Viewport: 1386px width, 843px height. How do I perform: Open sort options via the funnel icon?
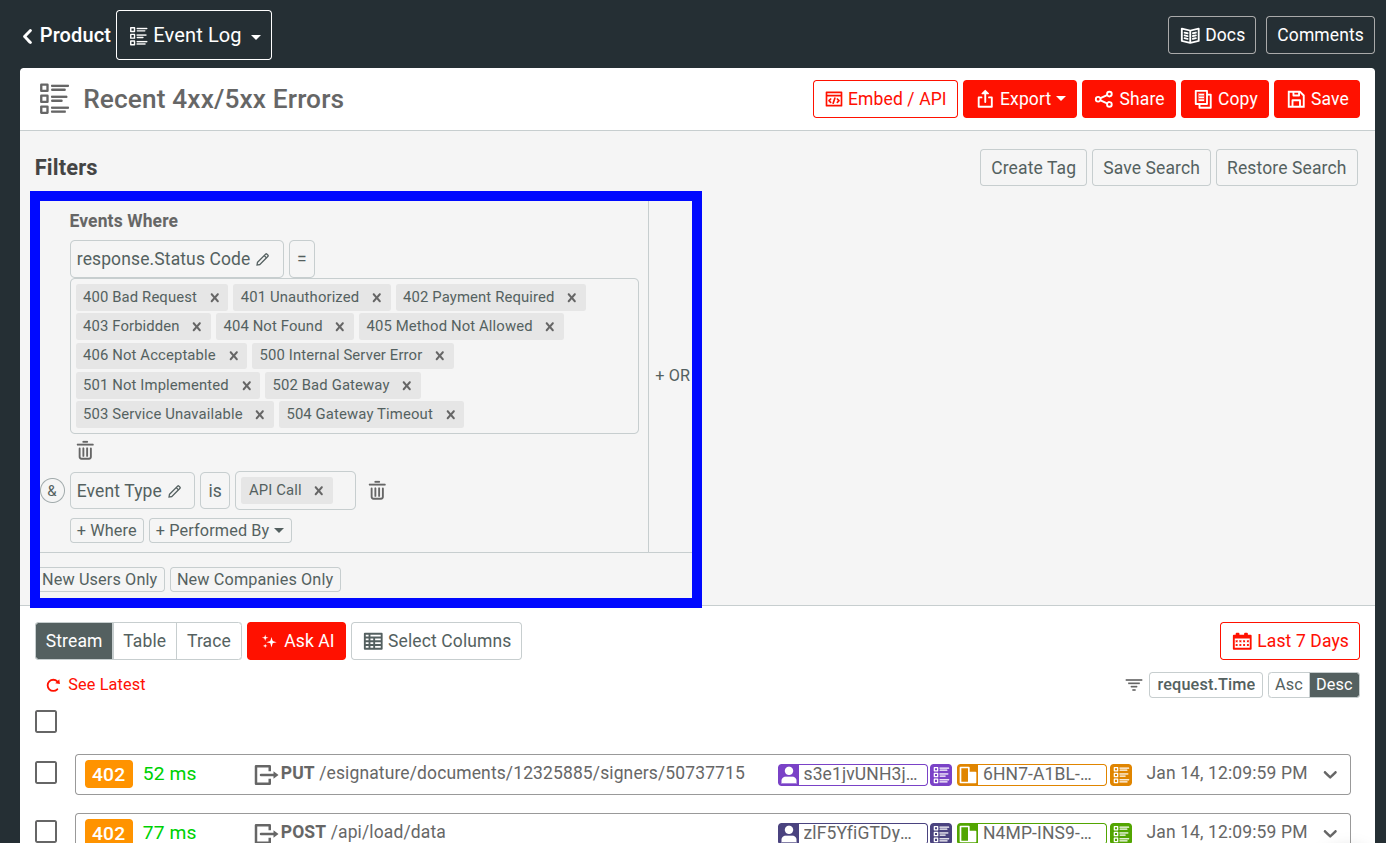(x=1132, y=684)
